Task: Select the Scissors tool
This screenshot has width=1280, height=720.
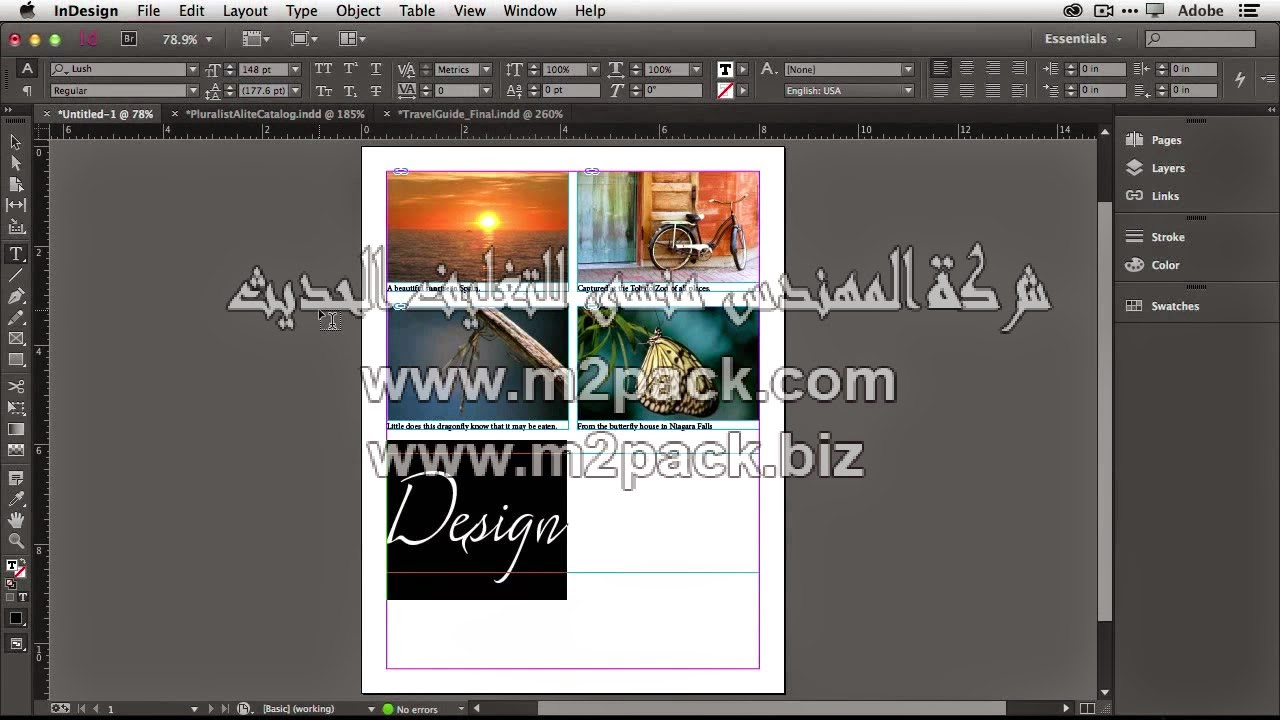Action: pyautogui.click(x=16, y=386)
